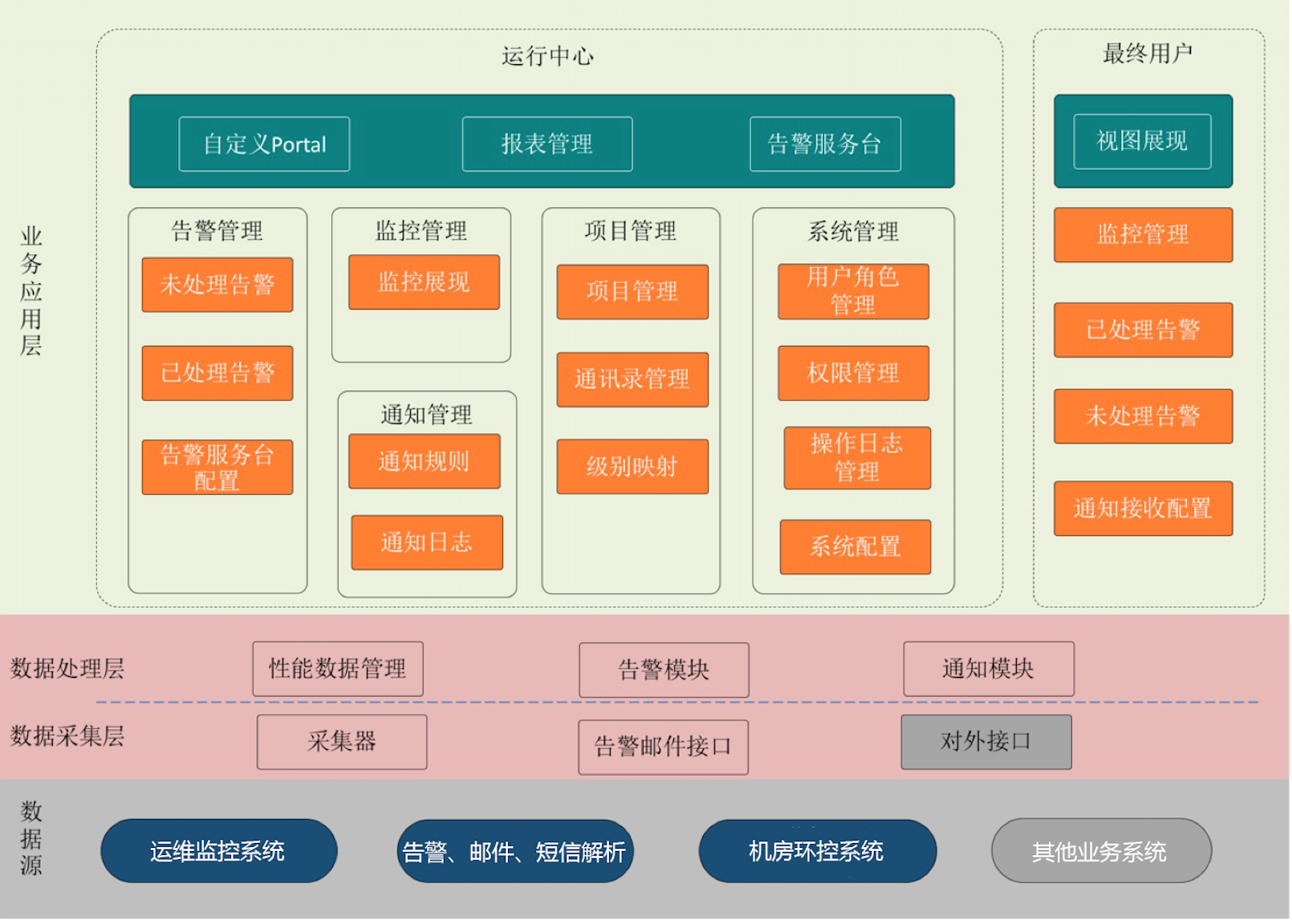The width and height of the screenshot is (1292, 924).
Task: Click 通知规则 under 通知管理
Action: [x=425, y=461]
